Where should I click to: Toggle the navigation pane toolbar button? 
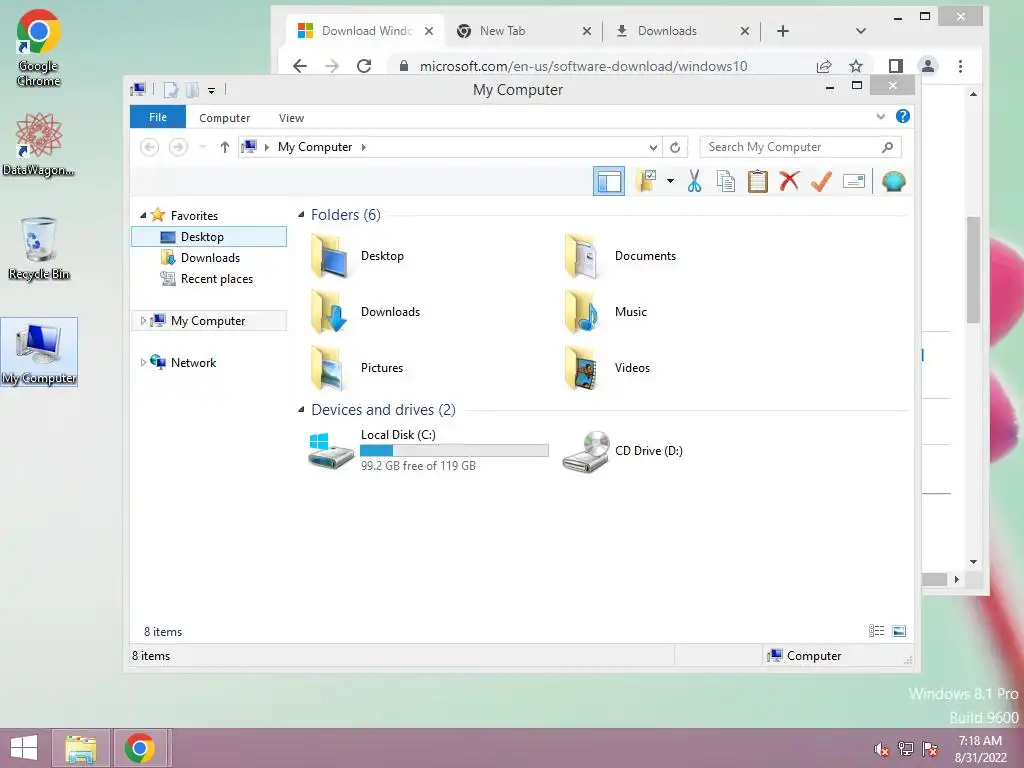pos(609,182)
